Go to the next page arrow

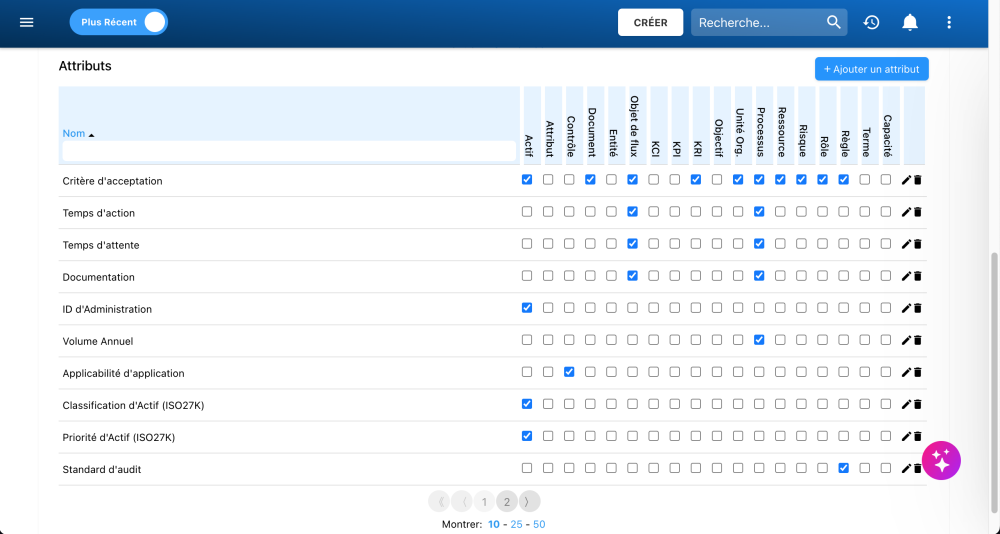pos(529,502)
